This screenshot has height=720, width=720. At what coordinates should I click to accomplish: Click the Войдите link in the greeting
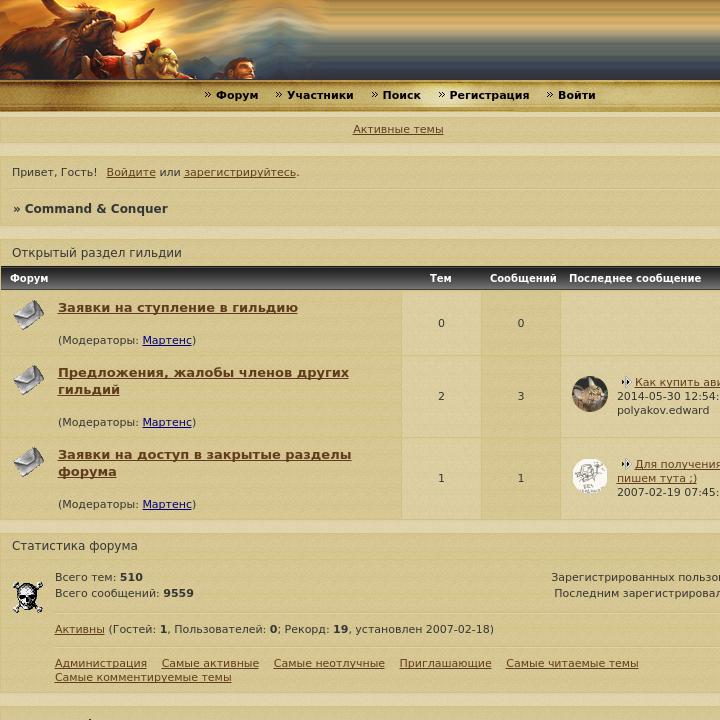click(131, 172)
